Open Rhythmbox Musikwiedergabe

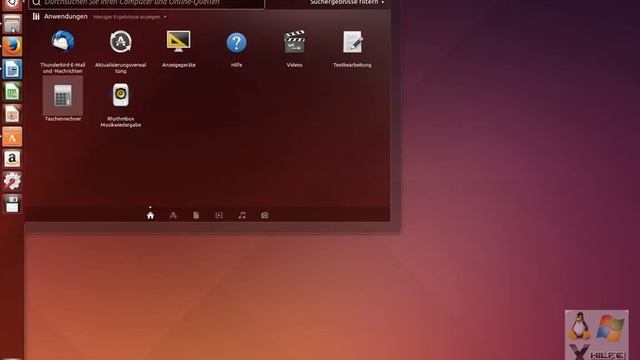120,104
